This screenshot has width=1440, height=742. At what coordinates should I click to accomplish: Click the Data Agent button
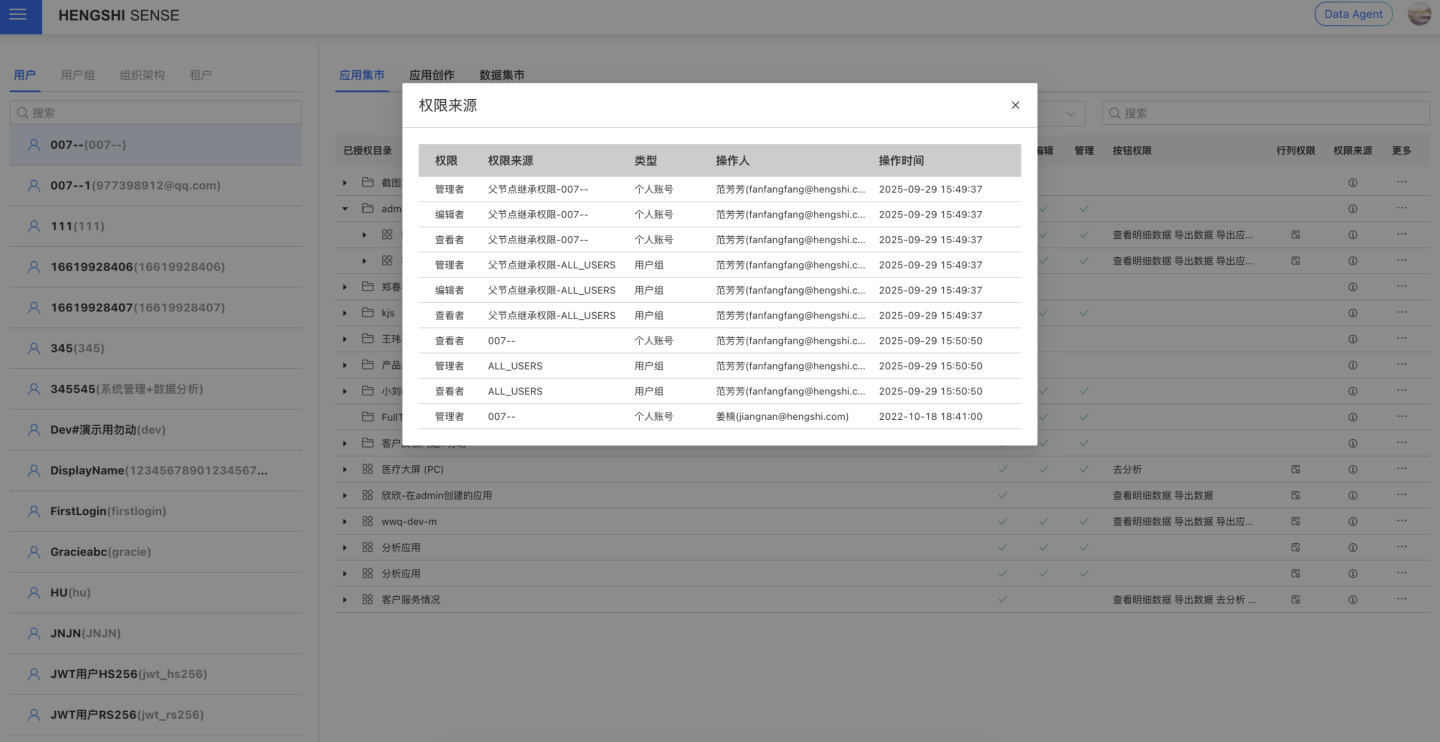(x=1352, y=14)
